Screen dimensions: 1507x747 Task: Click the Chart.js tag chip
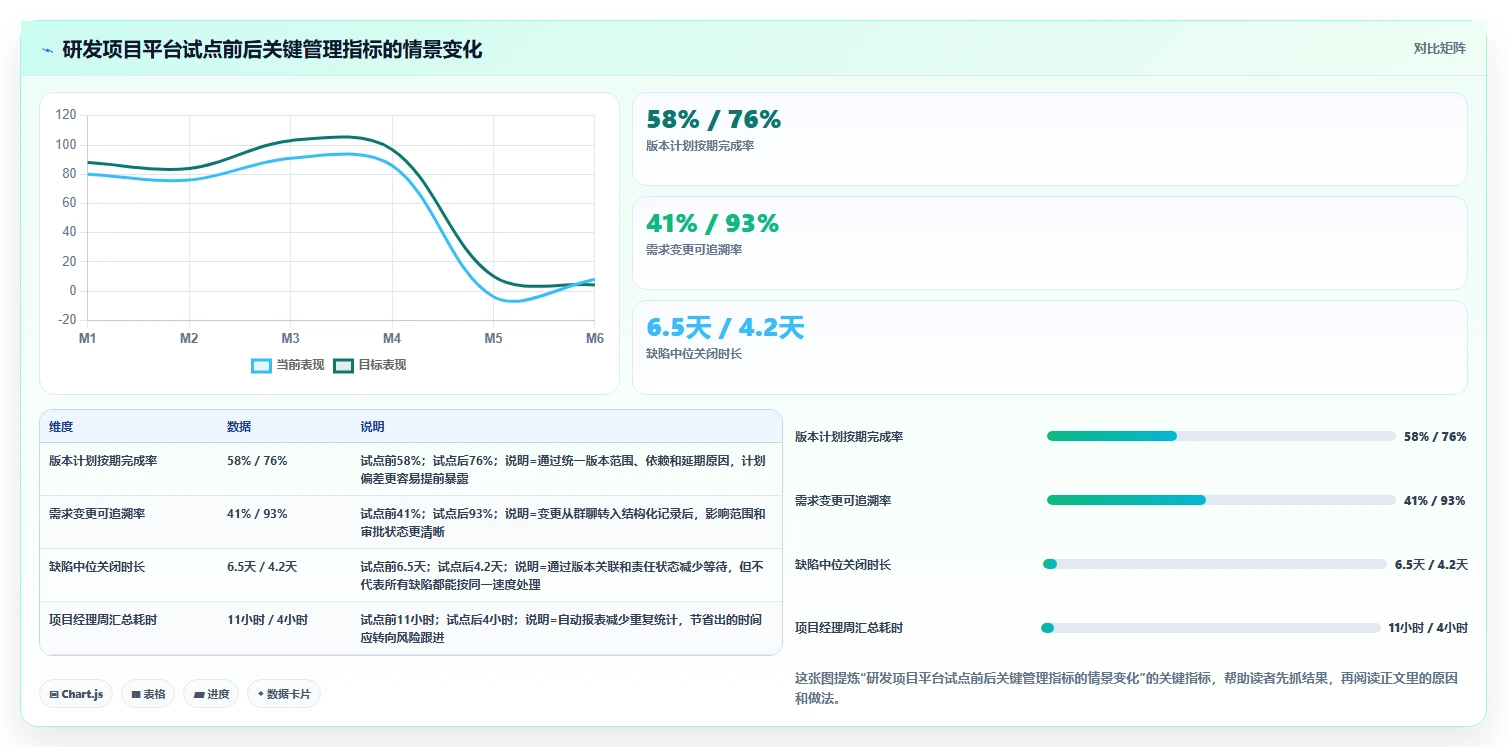[76, 694]
